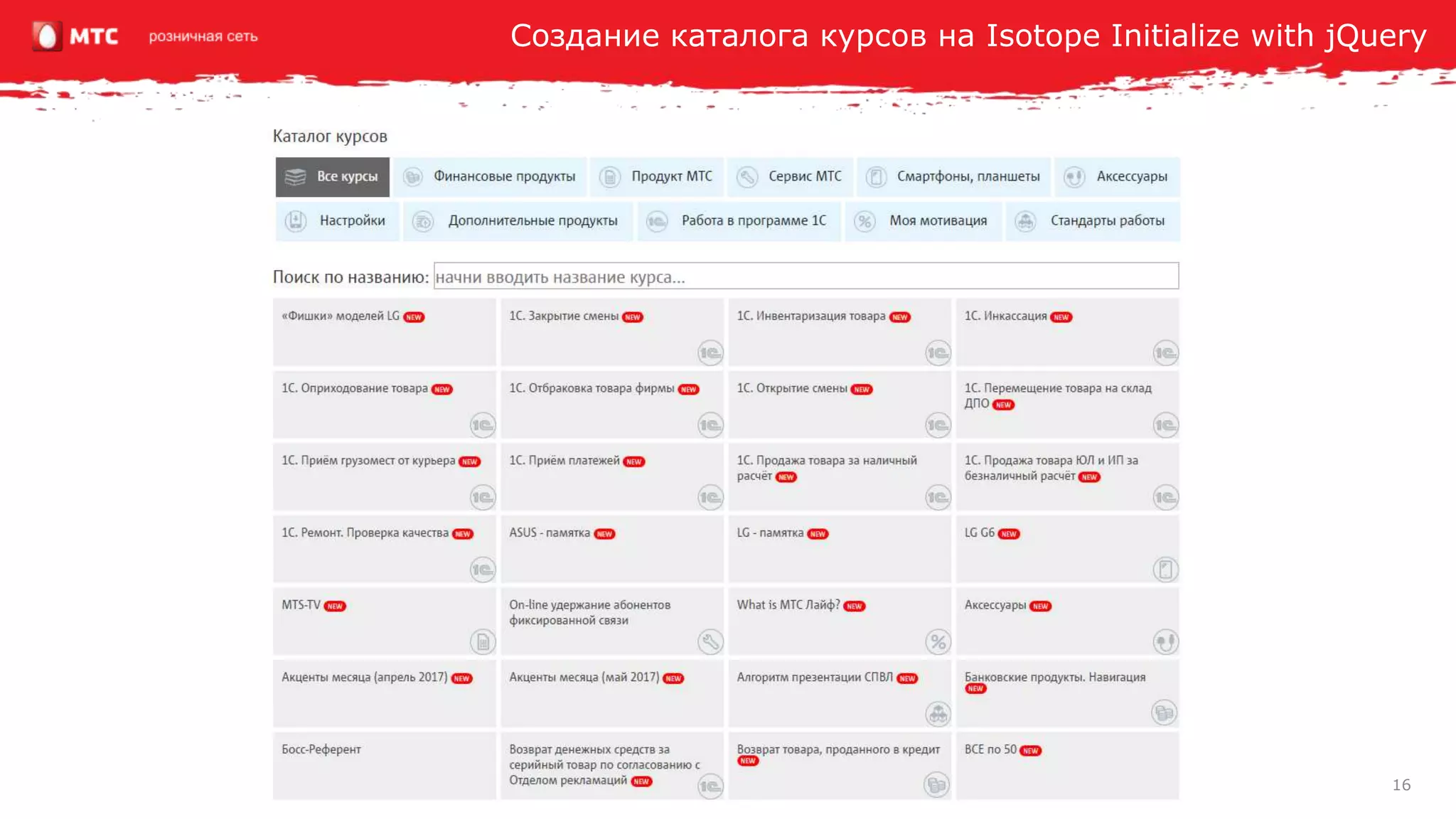Screen dimensions: 1456x819
Task: Click 1C icon on Инвентаризация товара card
Action: click(938, 353)
